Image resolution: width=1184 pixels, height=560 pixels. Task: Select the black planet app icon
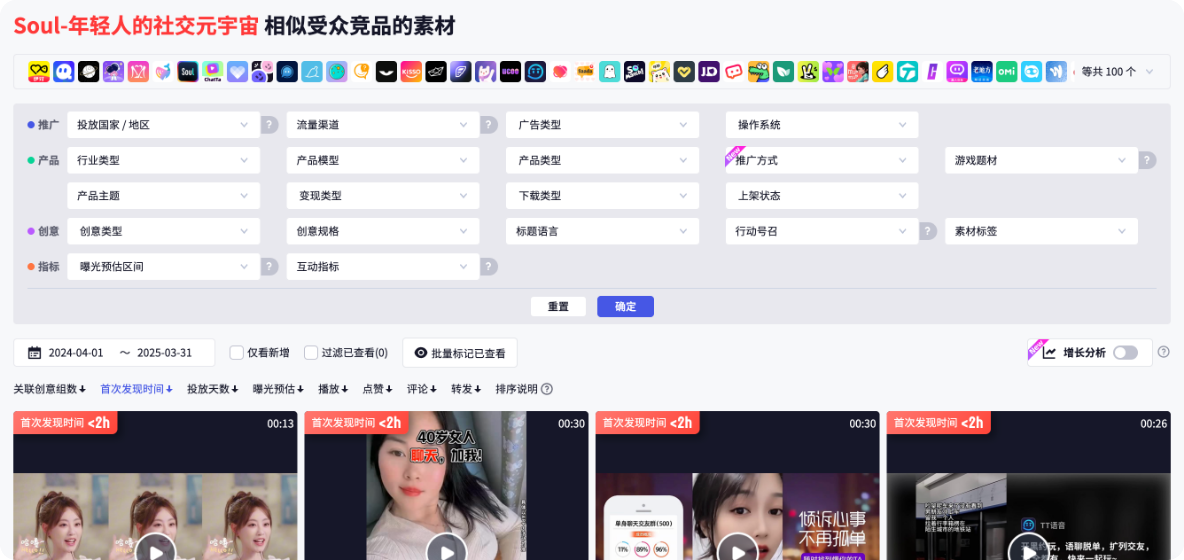(x=88, y=72)
